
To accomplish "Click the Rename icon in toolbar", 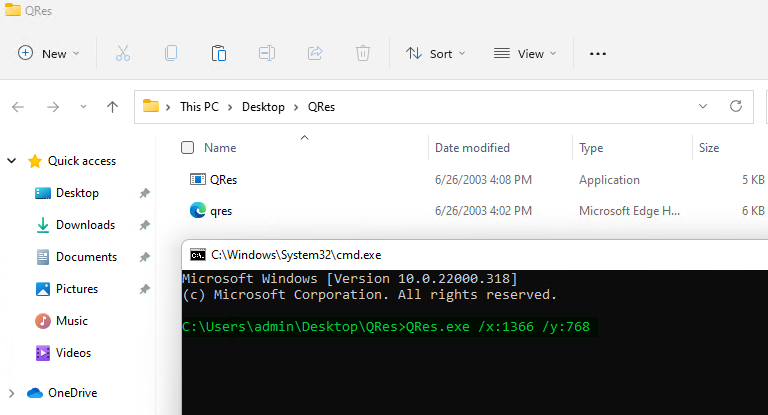I will (266, 53).
